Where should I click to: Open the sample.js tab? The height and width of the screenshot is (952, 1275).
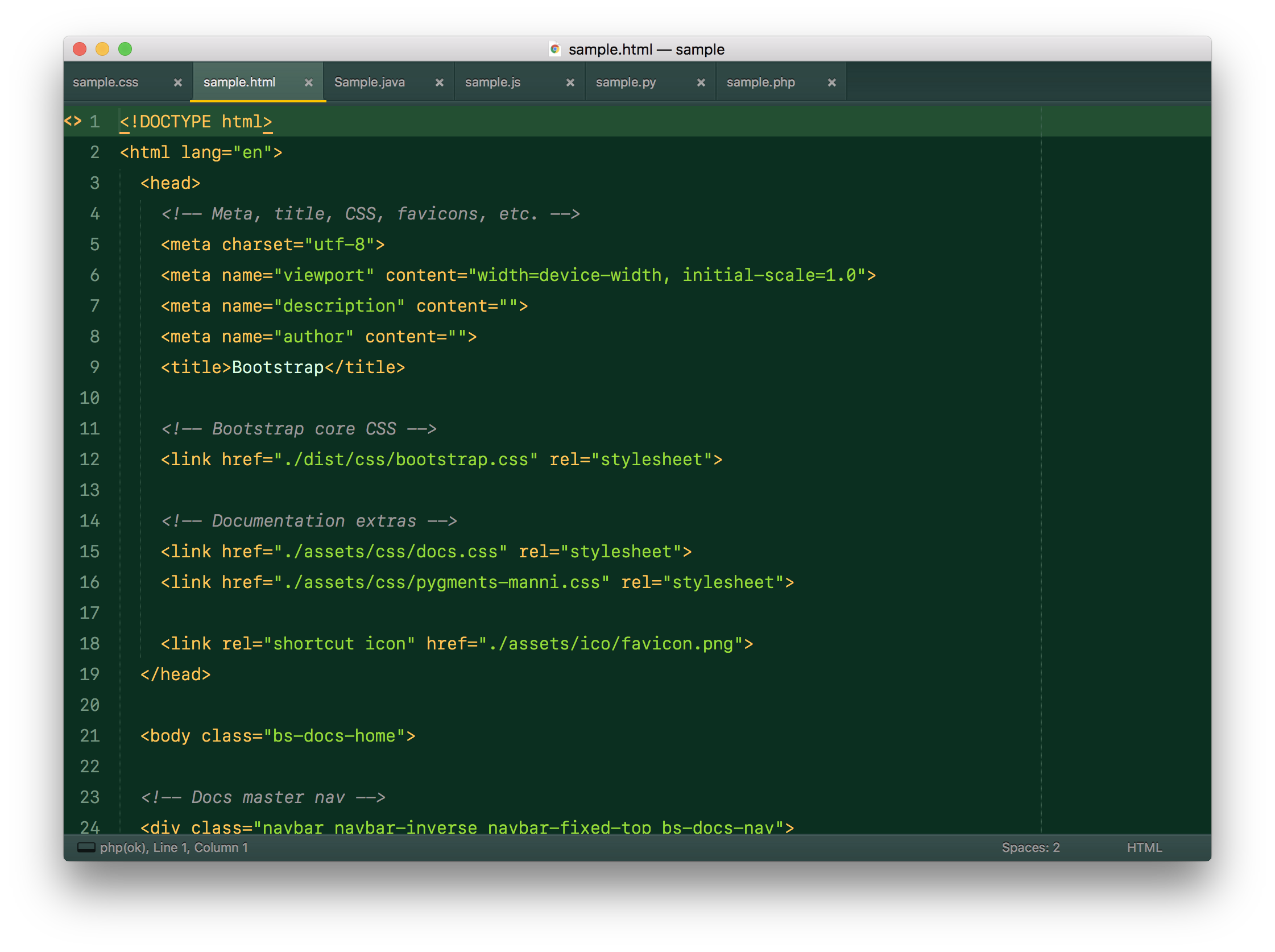pyautogui.click(x=492, y=82)
